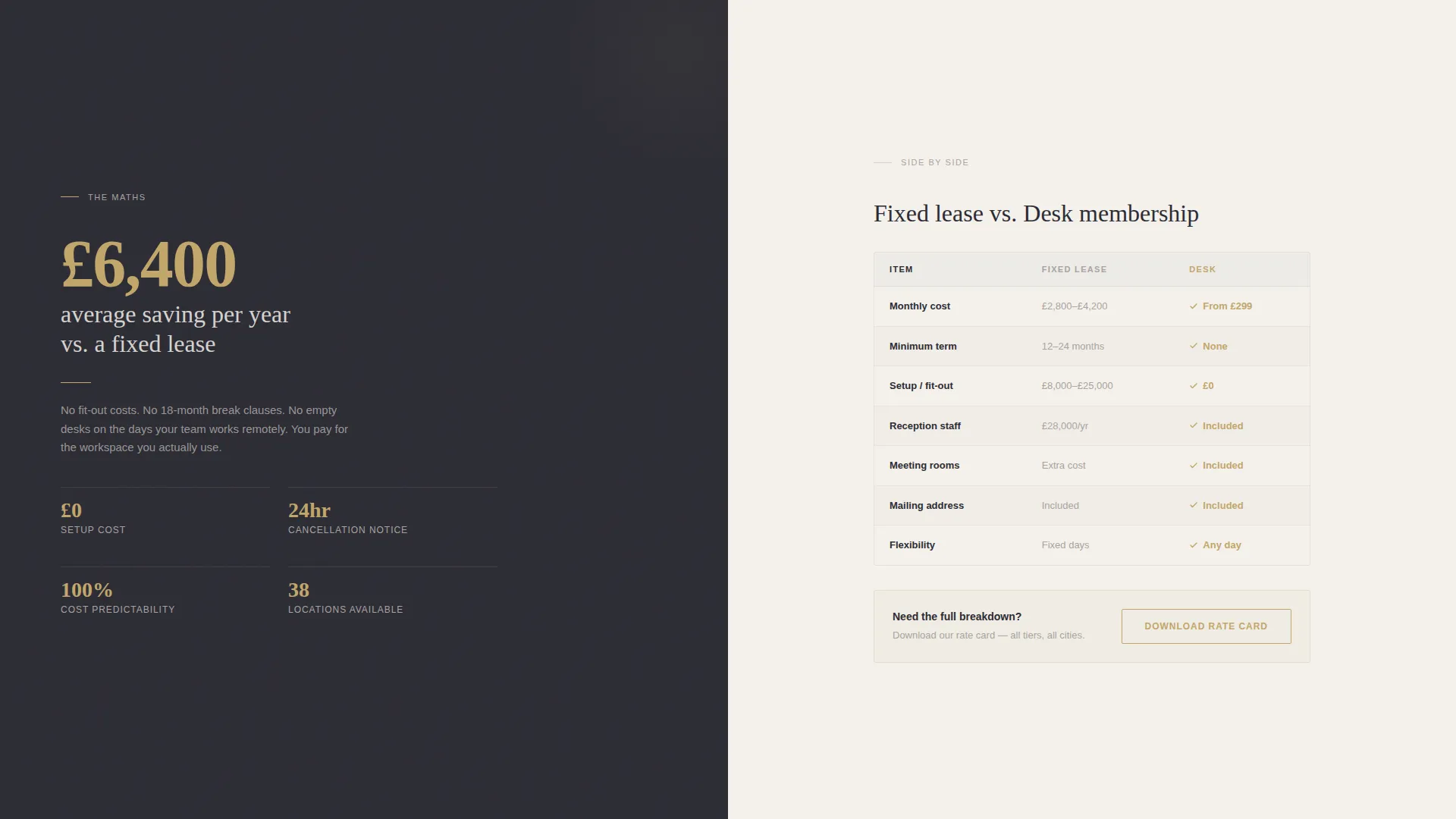Viewport: 1456px width, 819px height.
Task: Click Need the full breakdown? text
Action: tap(957, 617)
